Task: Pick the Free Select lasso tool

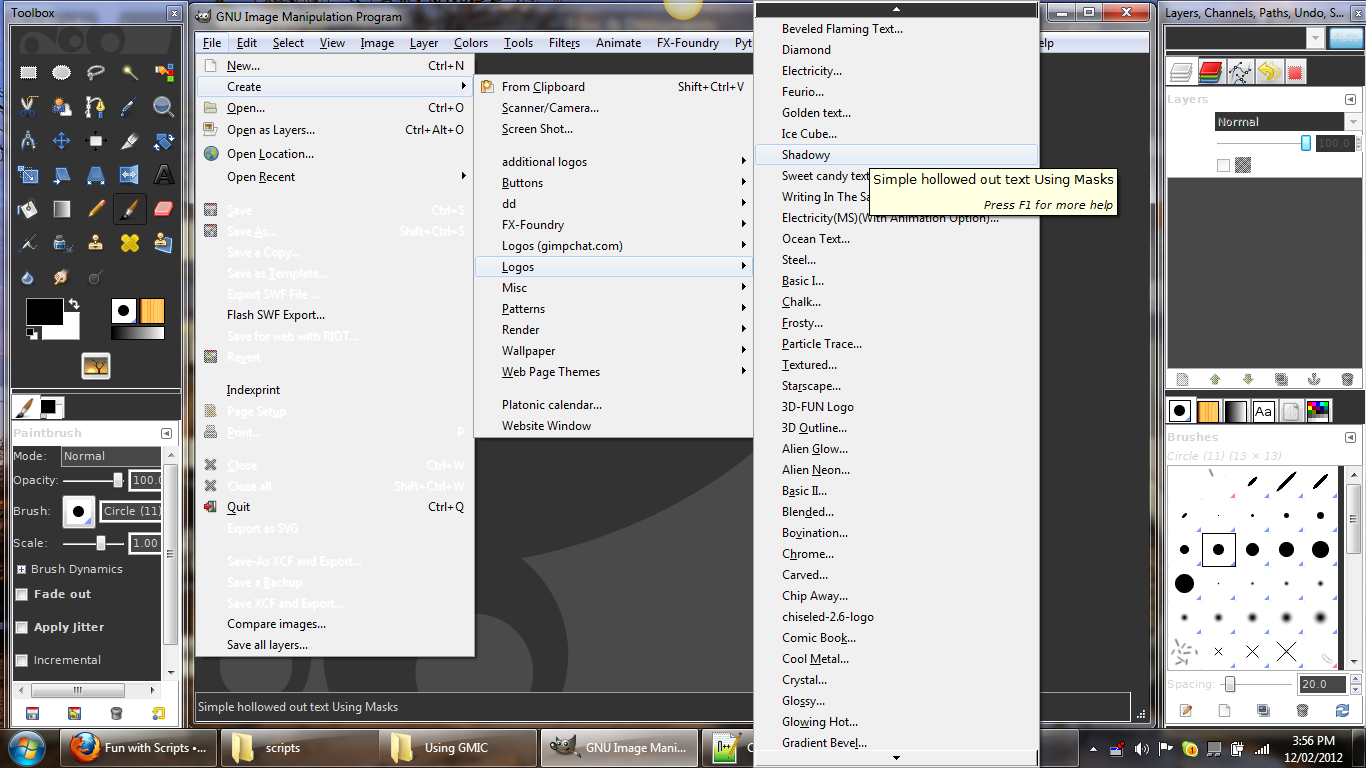Action: 96,72
